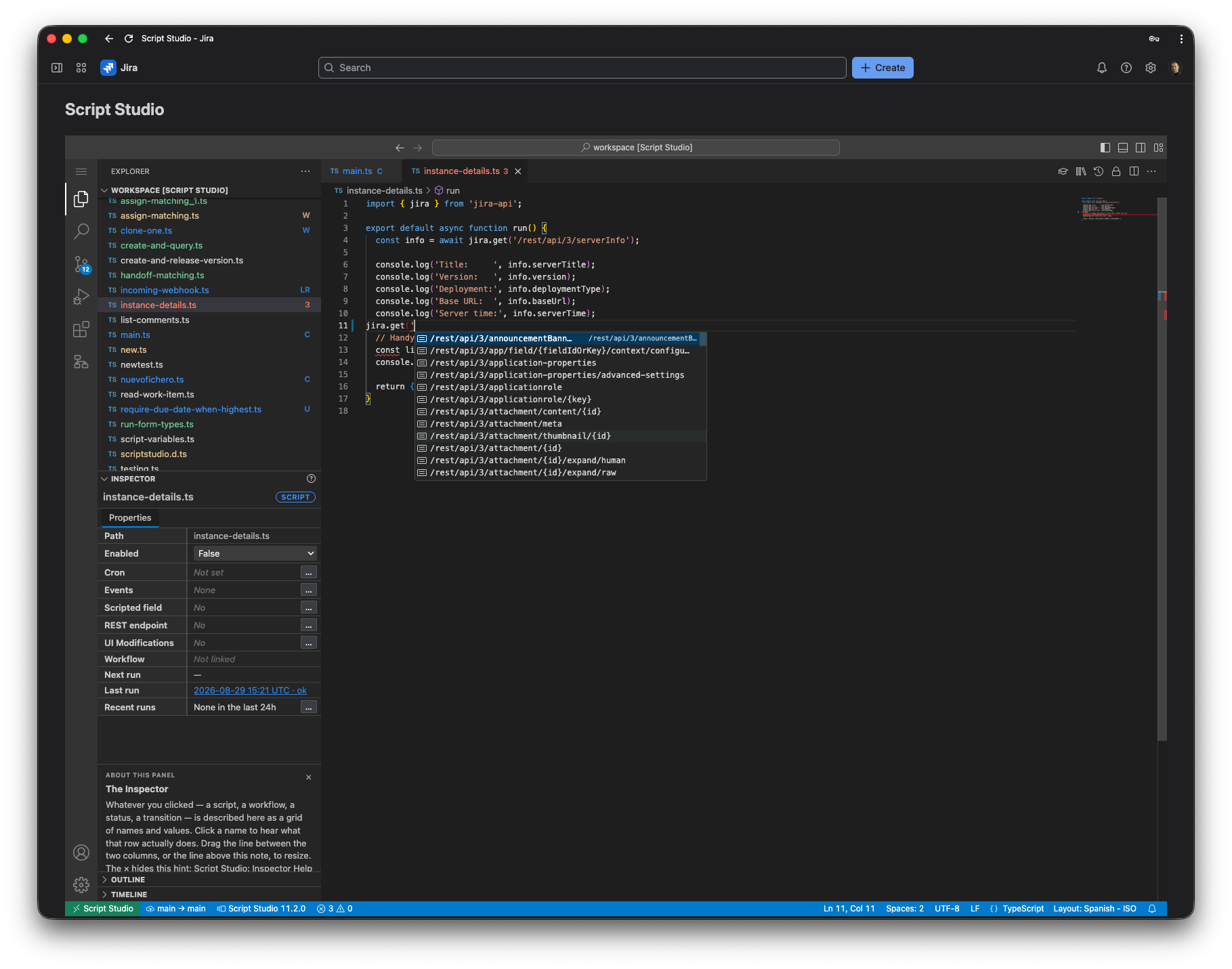Toggle the secondary side bar layout button

coord(1141,148)
